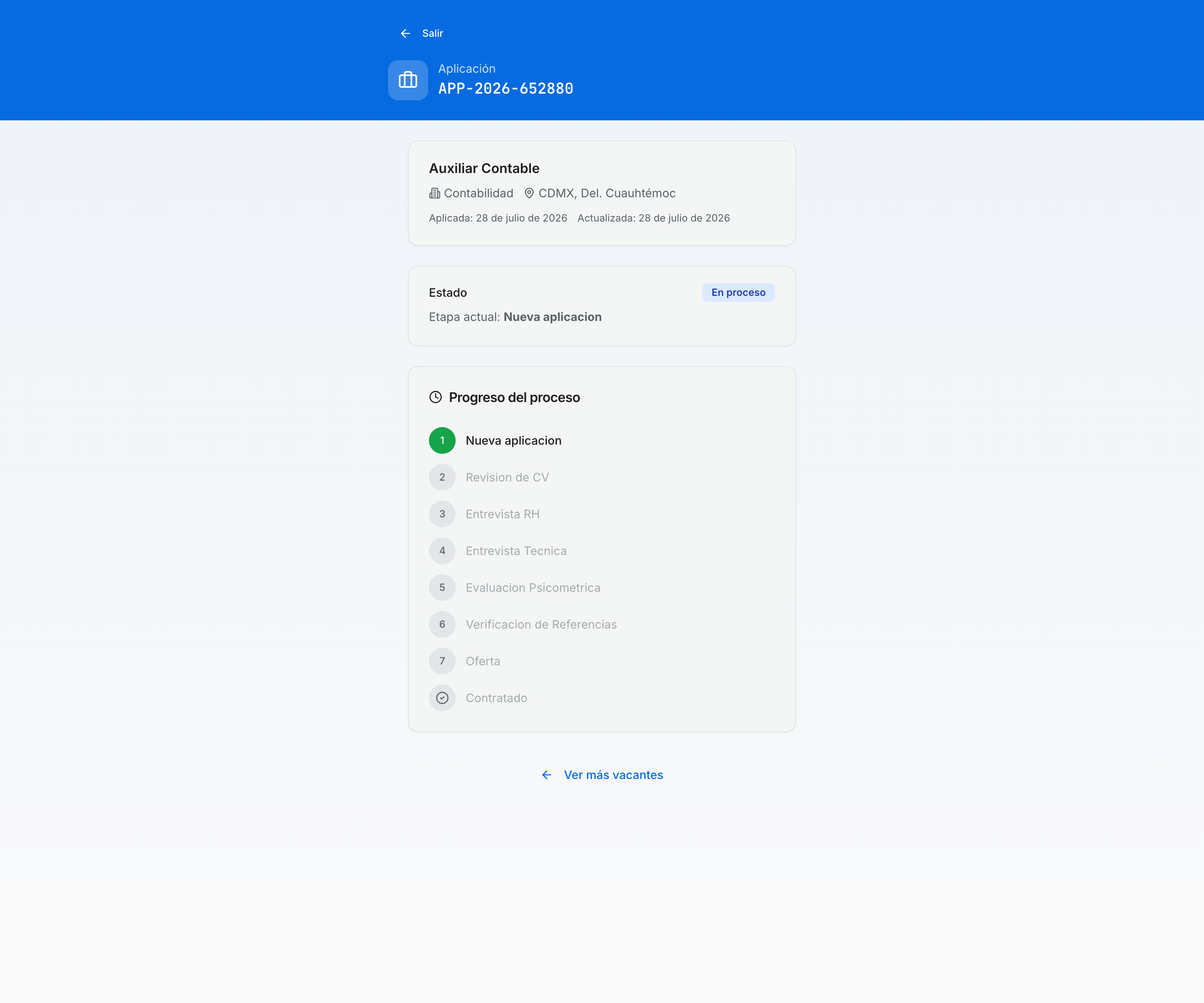Click the Auxiliar Contable job title

(484, 168)
